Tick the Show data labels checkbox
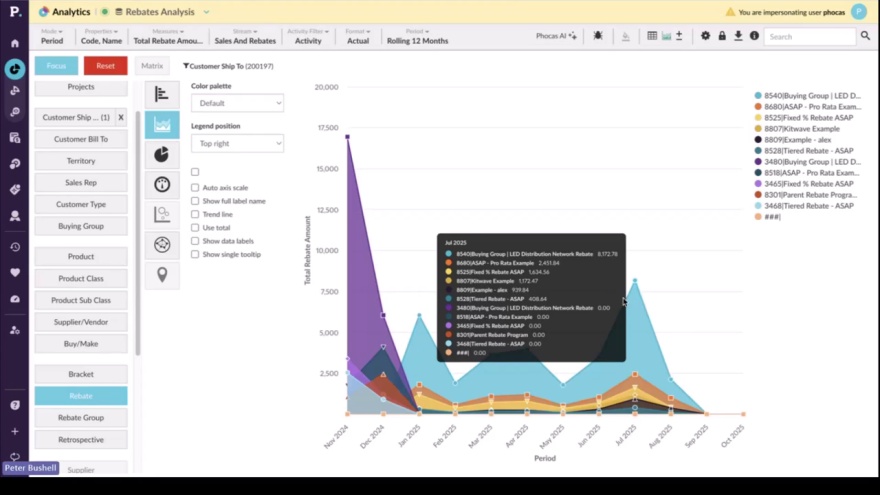 (195, 241)
